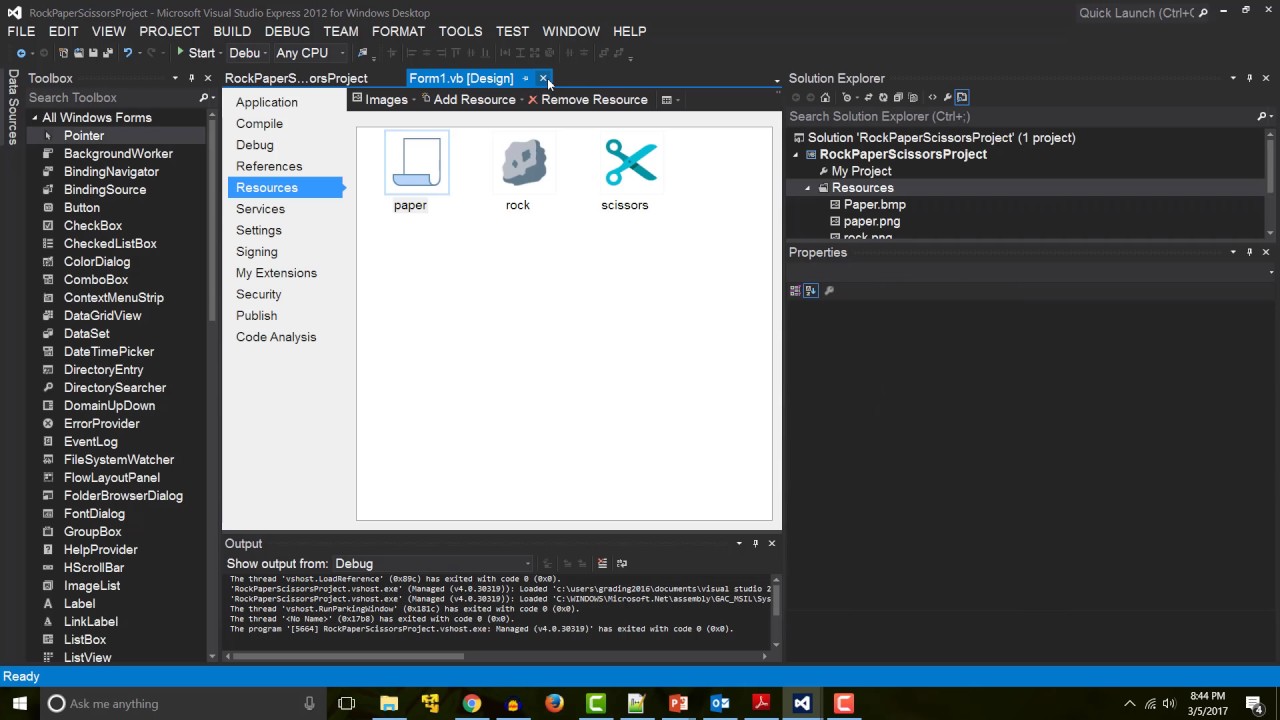Collapse the All Windows Forms toolbox group
1280x720 pixels.
pos(34,118)
